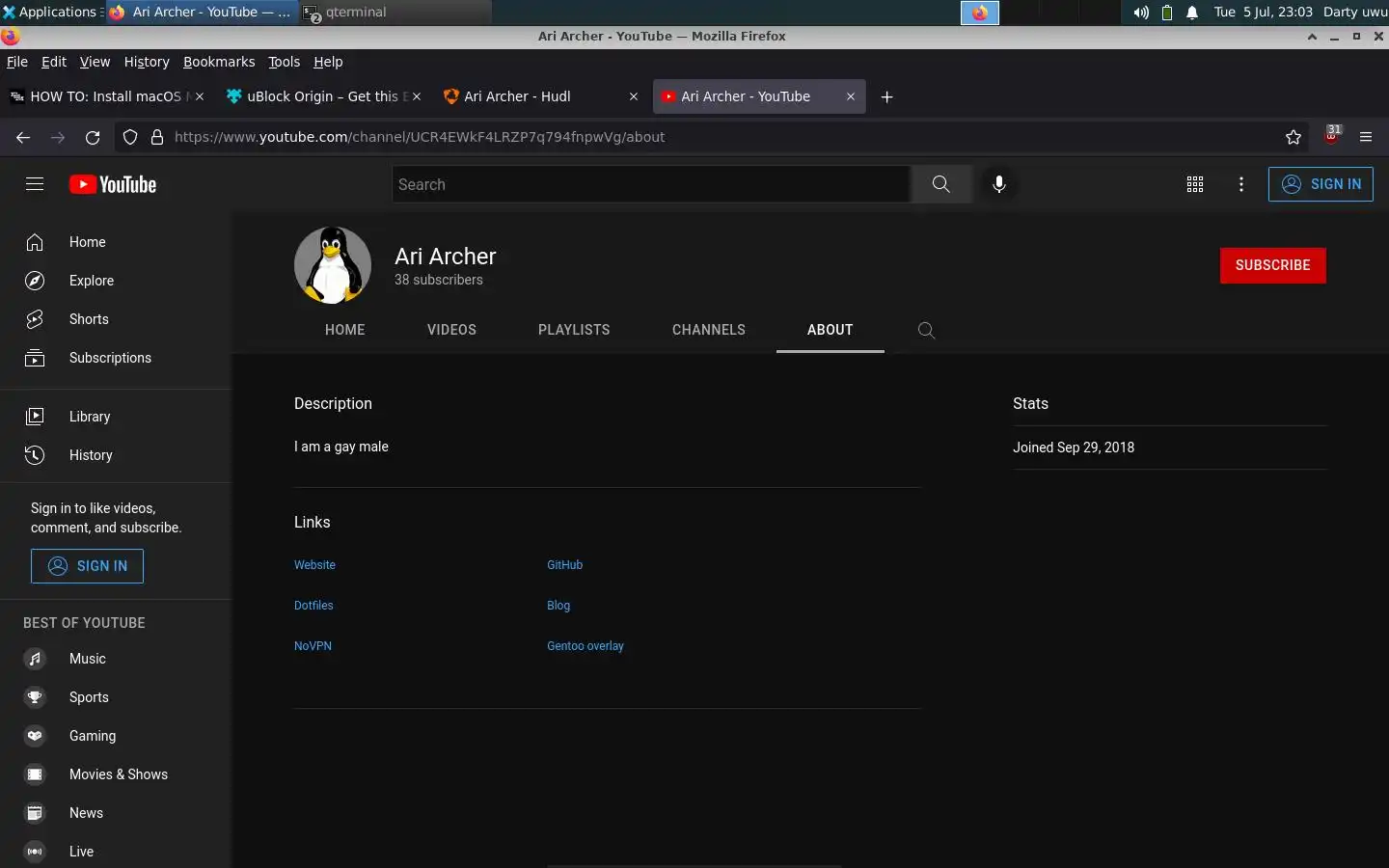Open the Firefox File menu
1389x868 pixels.
coord(17,62)
